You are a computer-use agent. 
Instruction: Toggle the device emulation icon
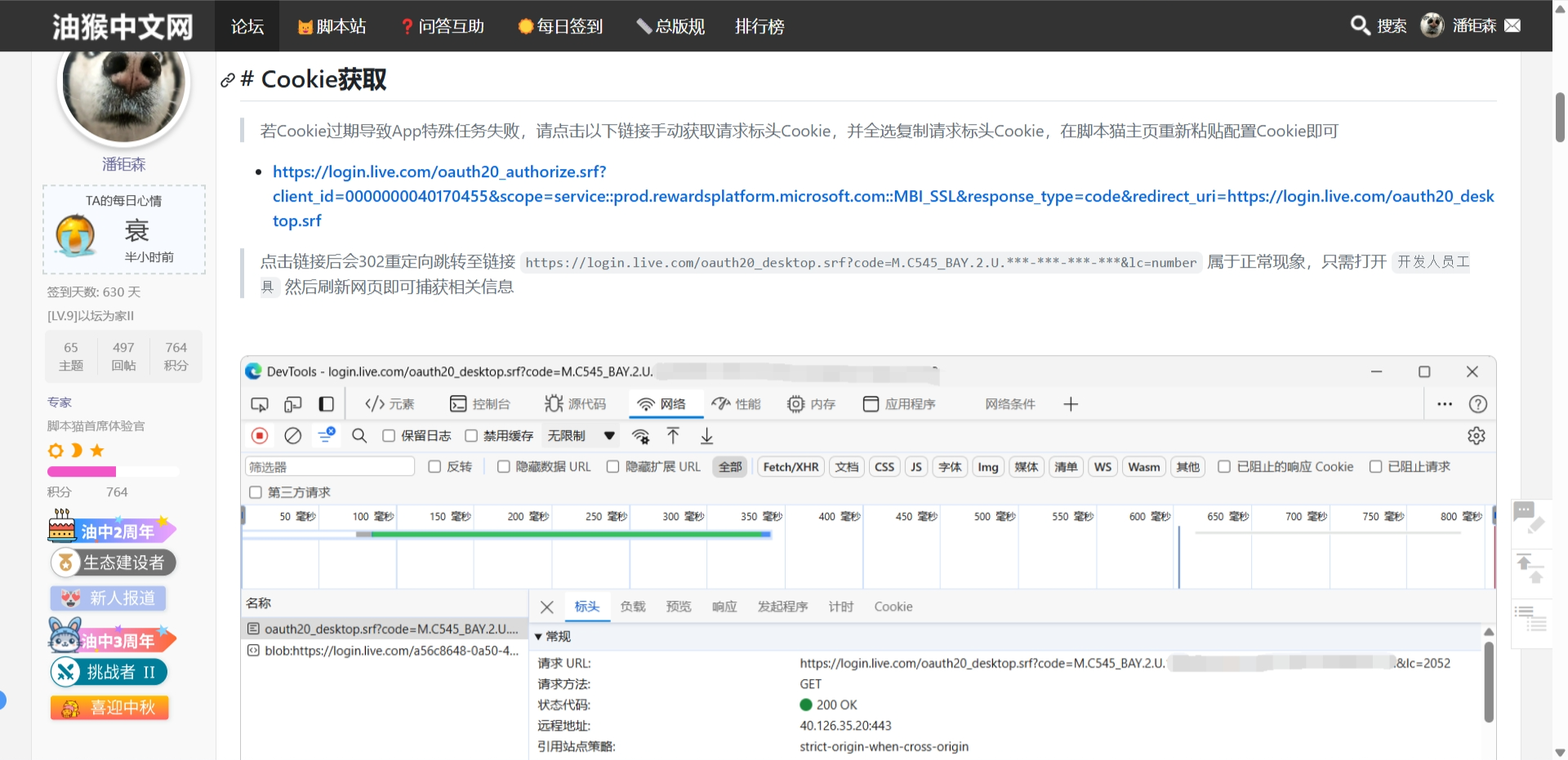tap(292, 404)
